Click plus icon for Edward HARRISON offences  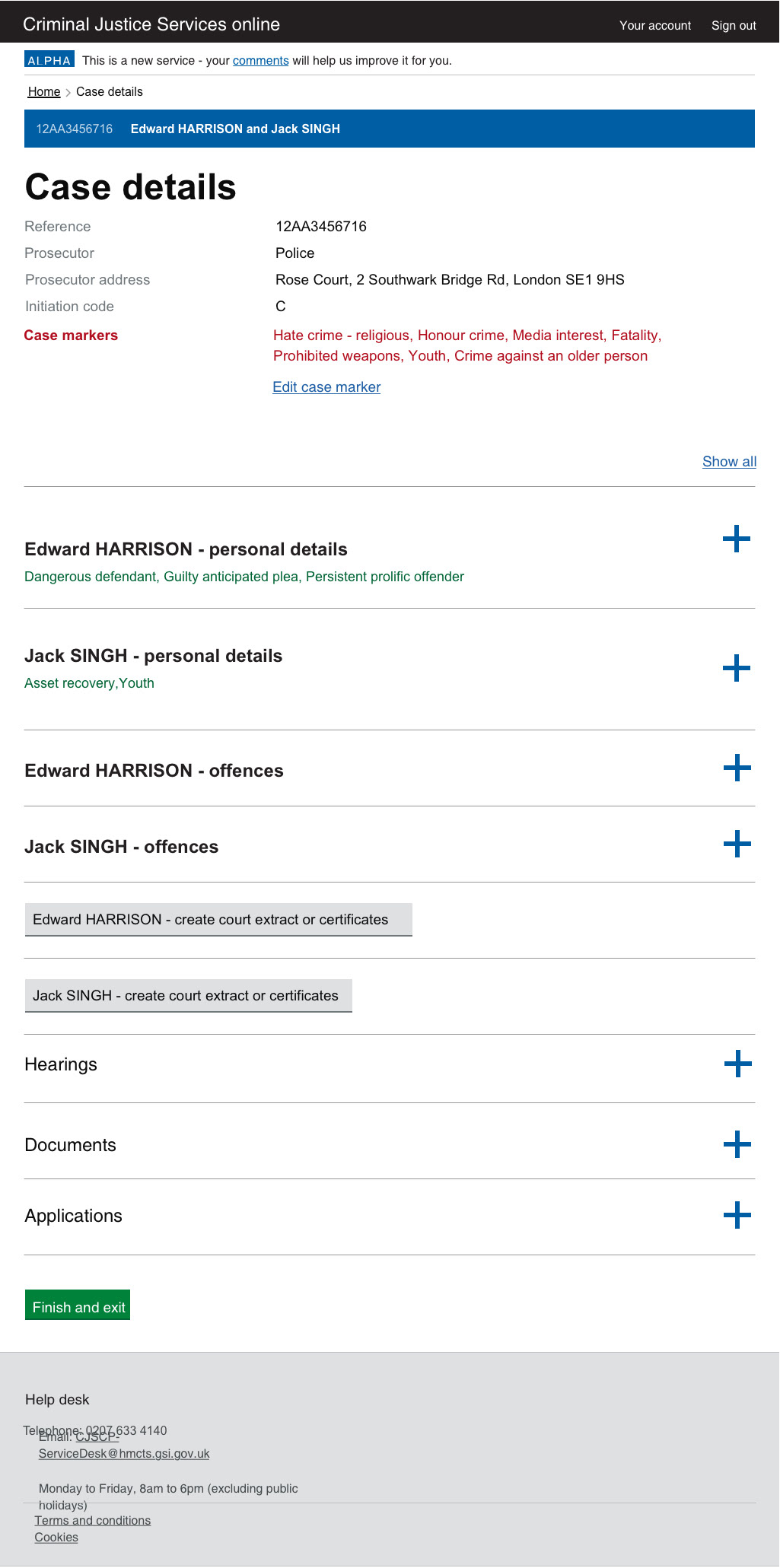point(737,768)
